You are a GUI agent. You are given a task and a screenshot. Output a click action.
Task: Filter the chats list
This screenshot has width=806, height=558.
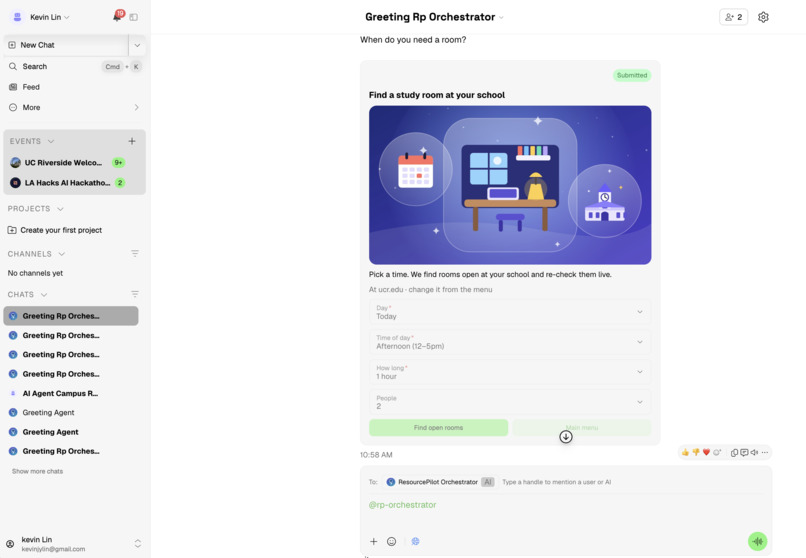pos(135,294)
